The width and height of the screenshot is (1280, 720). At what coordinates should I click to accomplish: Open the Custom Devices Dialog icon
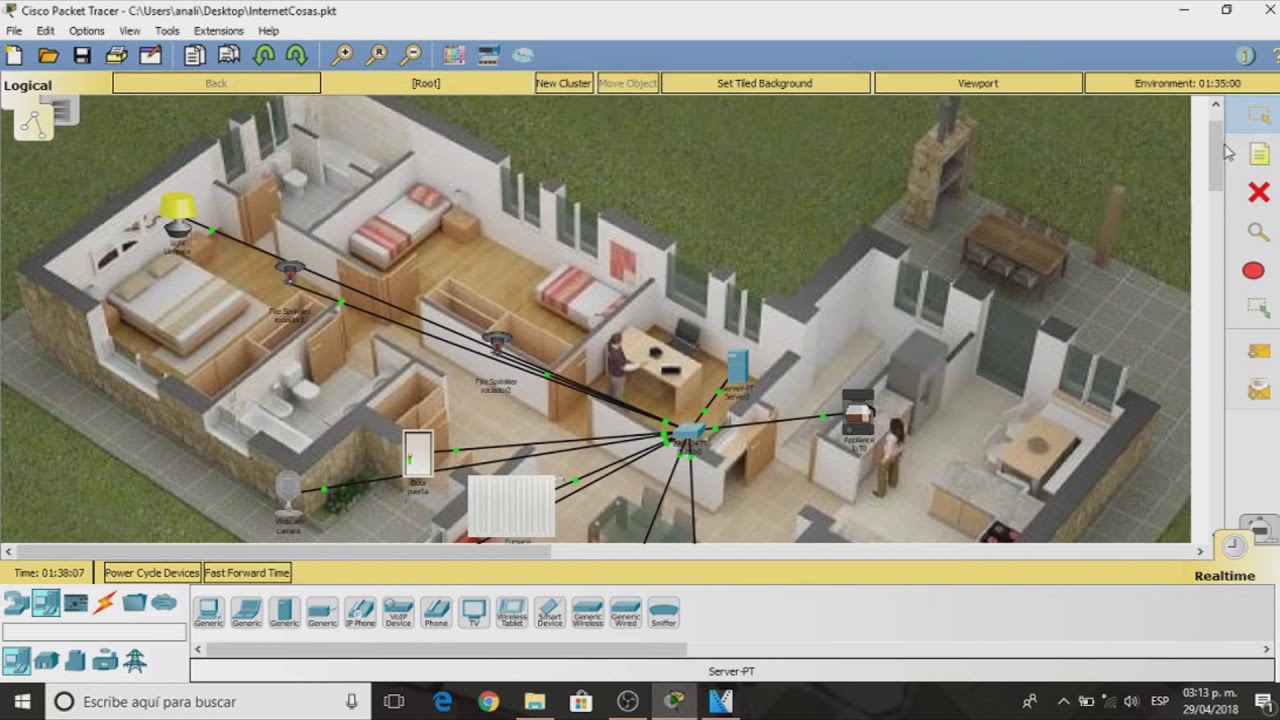coord(488,55)
